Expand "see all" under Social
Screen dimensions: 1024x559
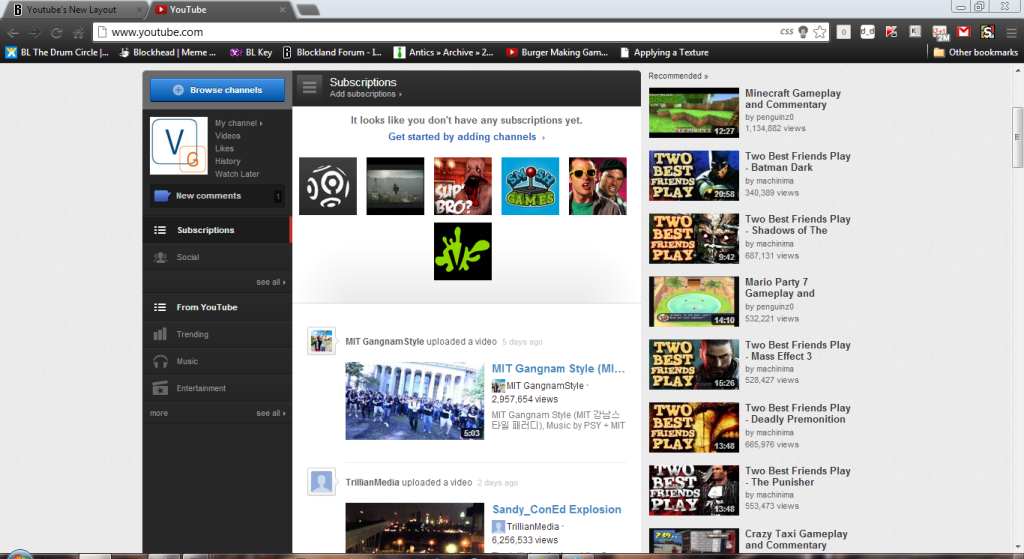pos(270,282)
